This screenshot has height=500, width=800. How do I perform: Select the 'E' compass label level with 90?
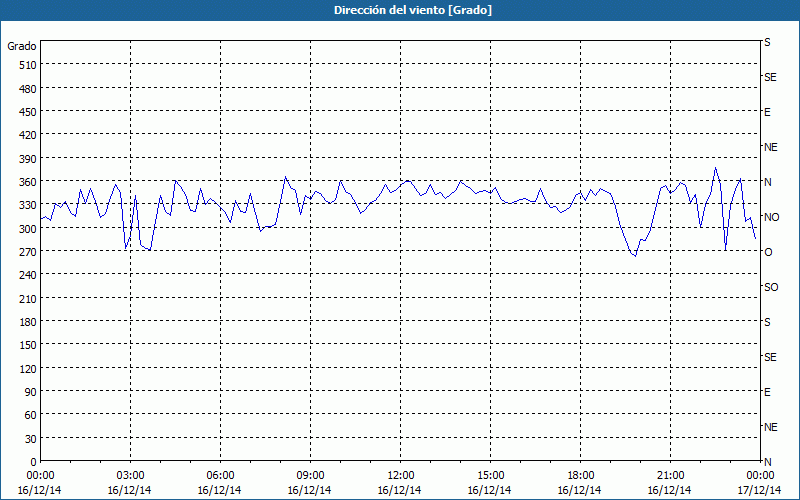(x=767, y=392)
